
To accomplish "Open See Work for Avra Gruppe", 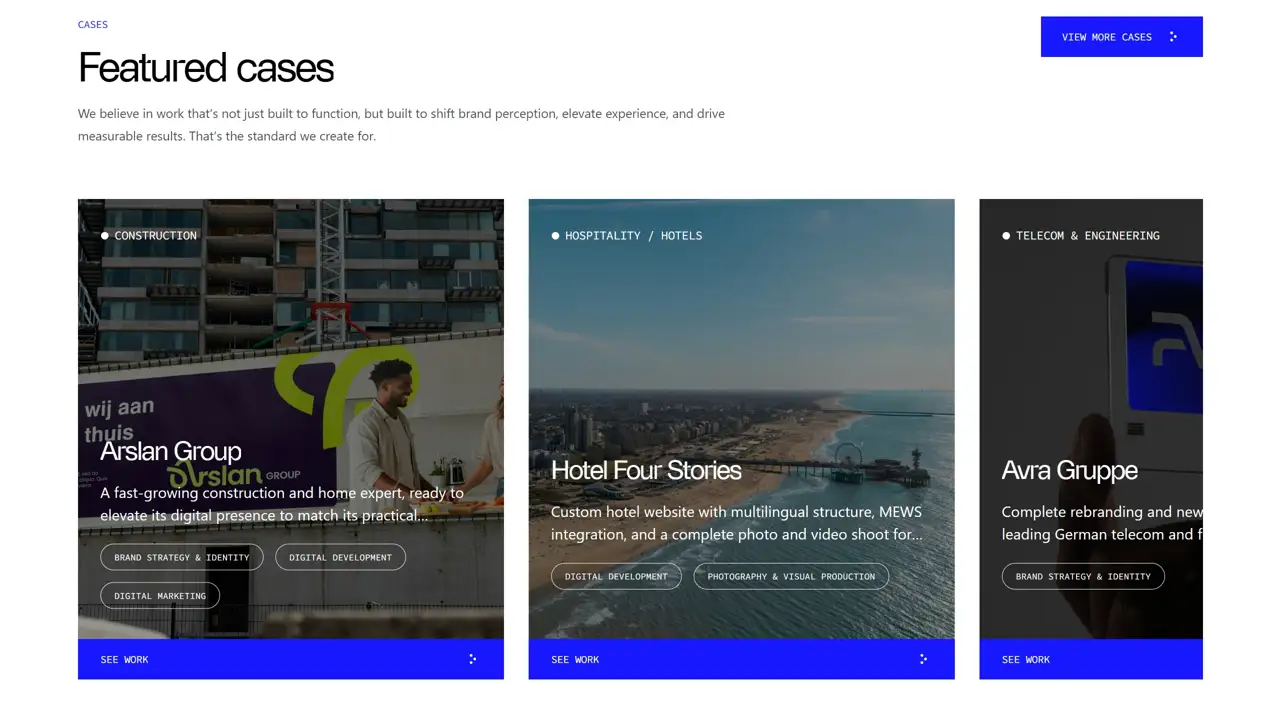I will (x=1091, y=659).
